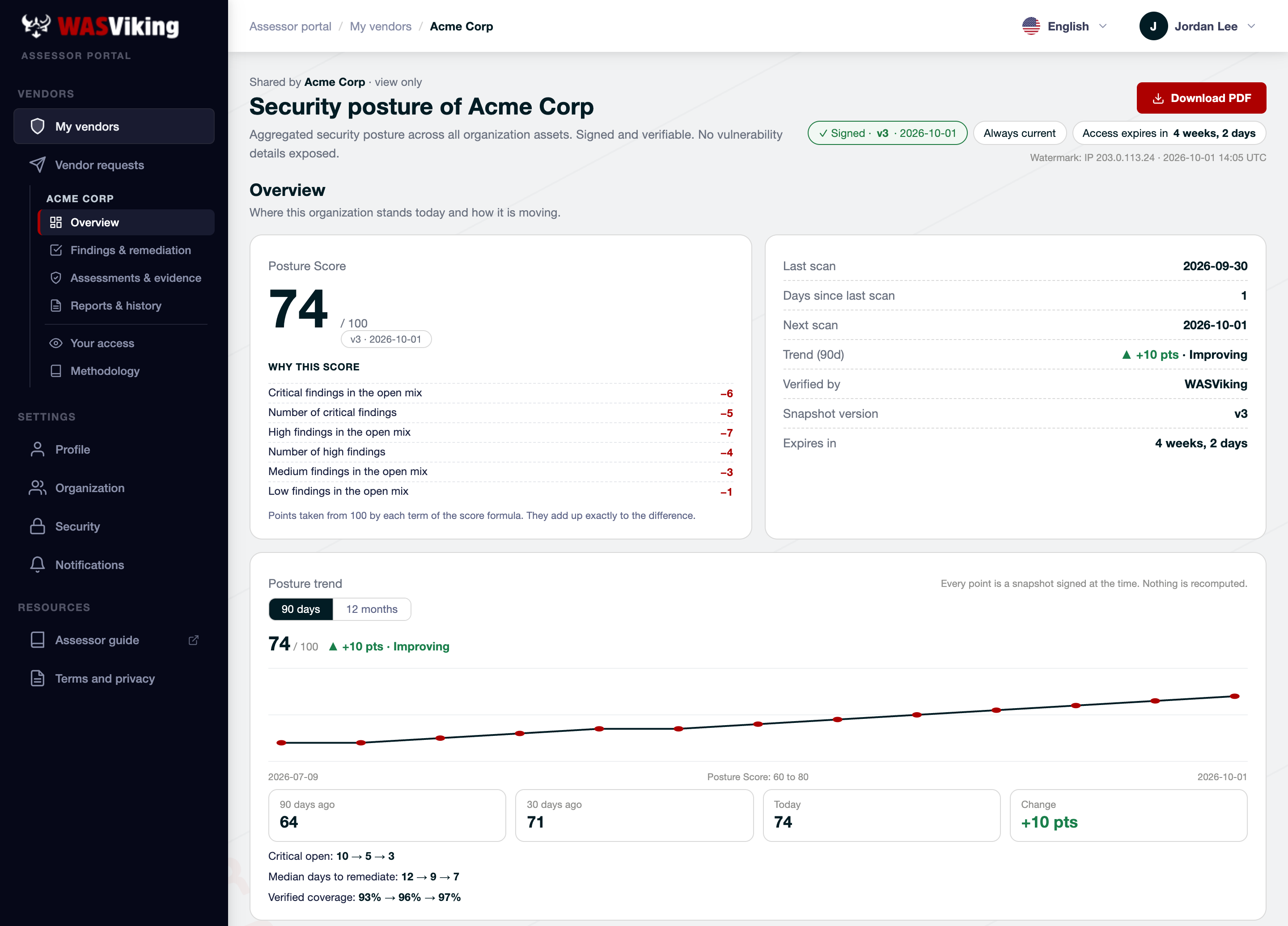Click the eye icon for Your access
Viewport: 1288px width, 926px height.
(55, 343)
